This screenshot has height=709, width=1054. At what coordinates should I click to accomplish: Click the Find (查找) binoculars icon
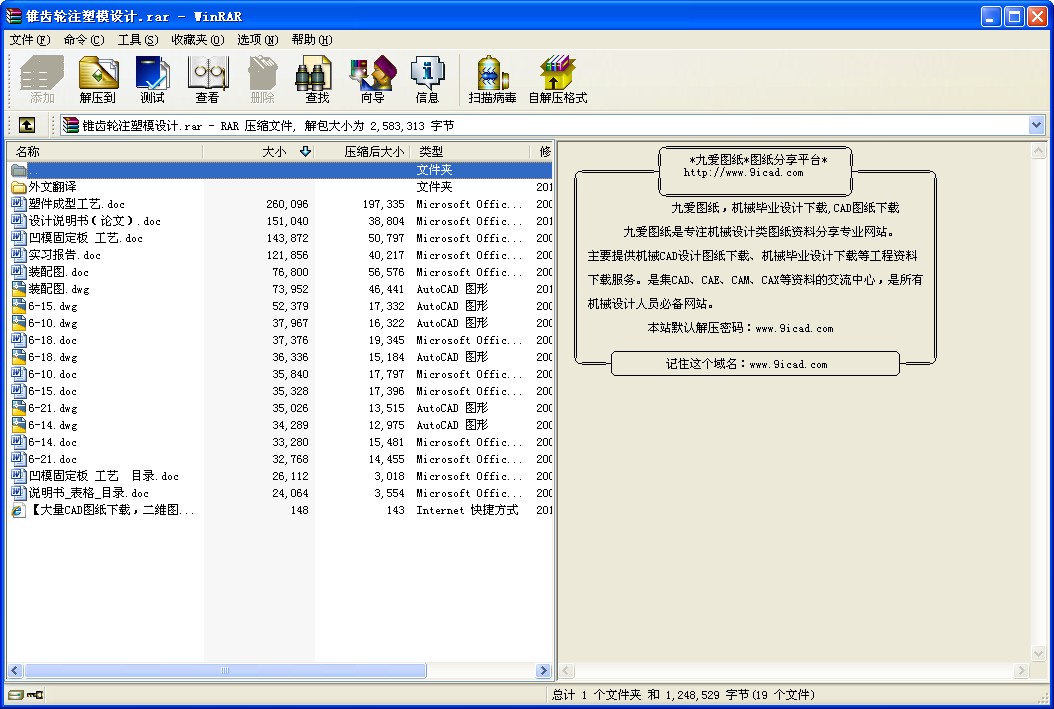(317, 79)
